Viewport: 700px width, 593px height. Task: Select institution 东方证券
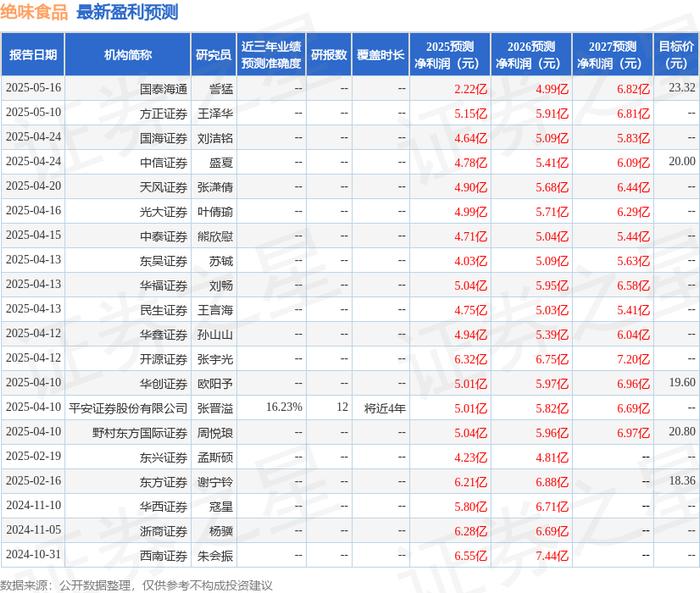click(x=163, y=482)
